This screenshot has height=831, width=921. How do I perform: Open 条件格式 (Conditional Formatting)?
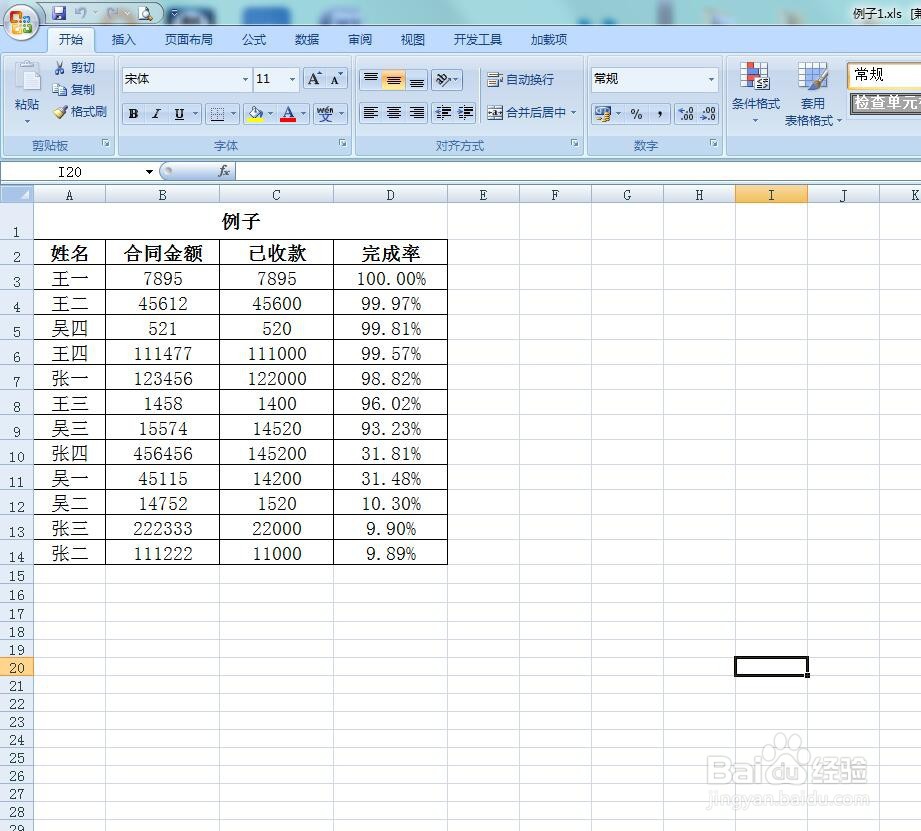[x=755, y=90]
